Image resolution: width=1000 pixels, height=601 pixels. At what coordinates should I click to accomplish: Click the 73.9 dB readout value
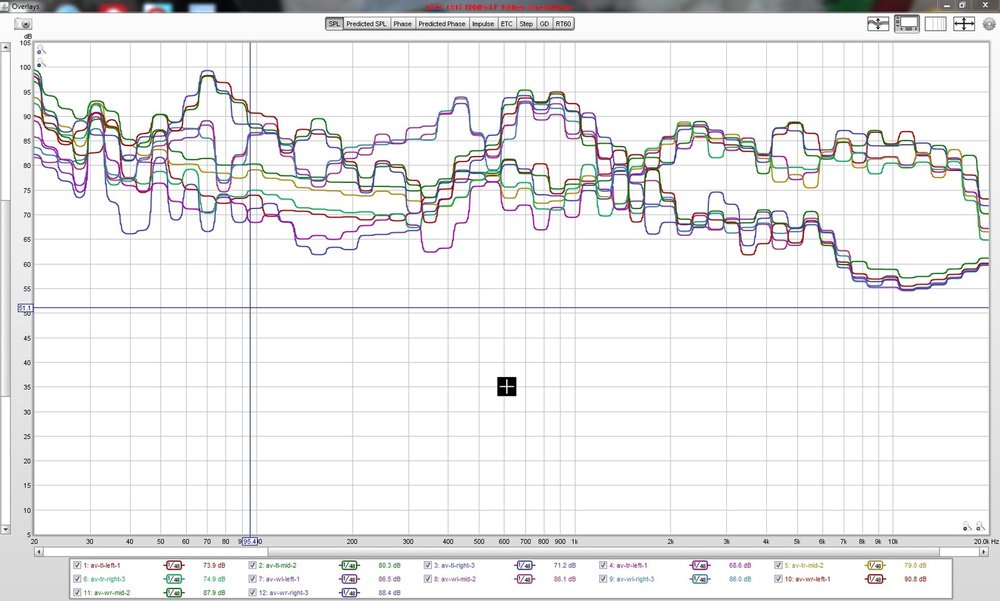coord(214,565)
